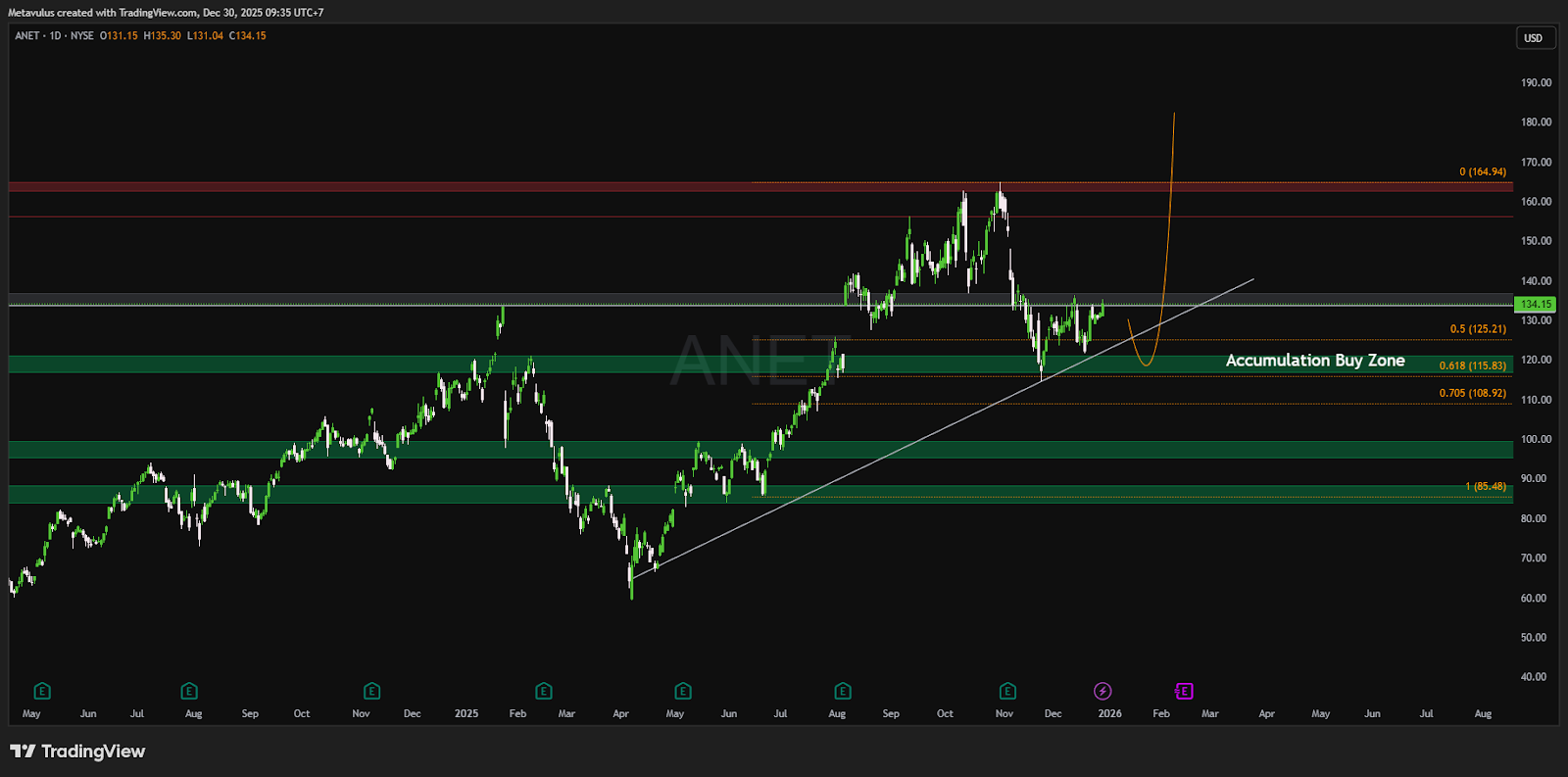The width and height of the screenshot is (1568, 777).
Task: Select the earnings marker above Aug 2025
Action: [x=843, y=691]
